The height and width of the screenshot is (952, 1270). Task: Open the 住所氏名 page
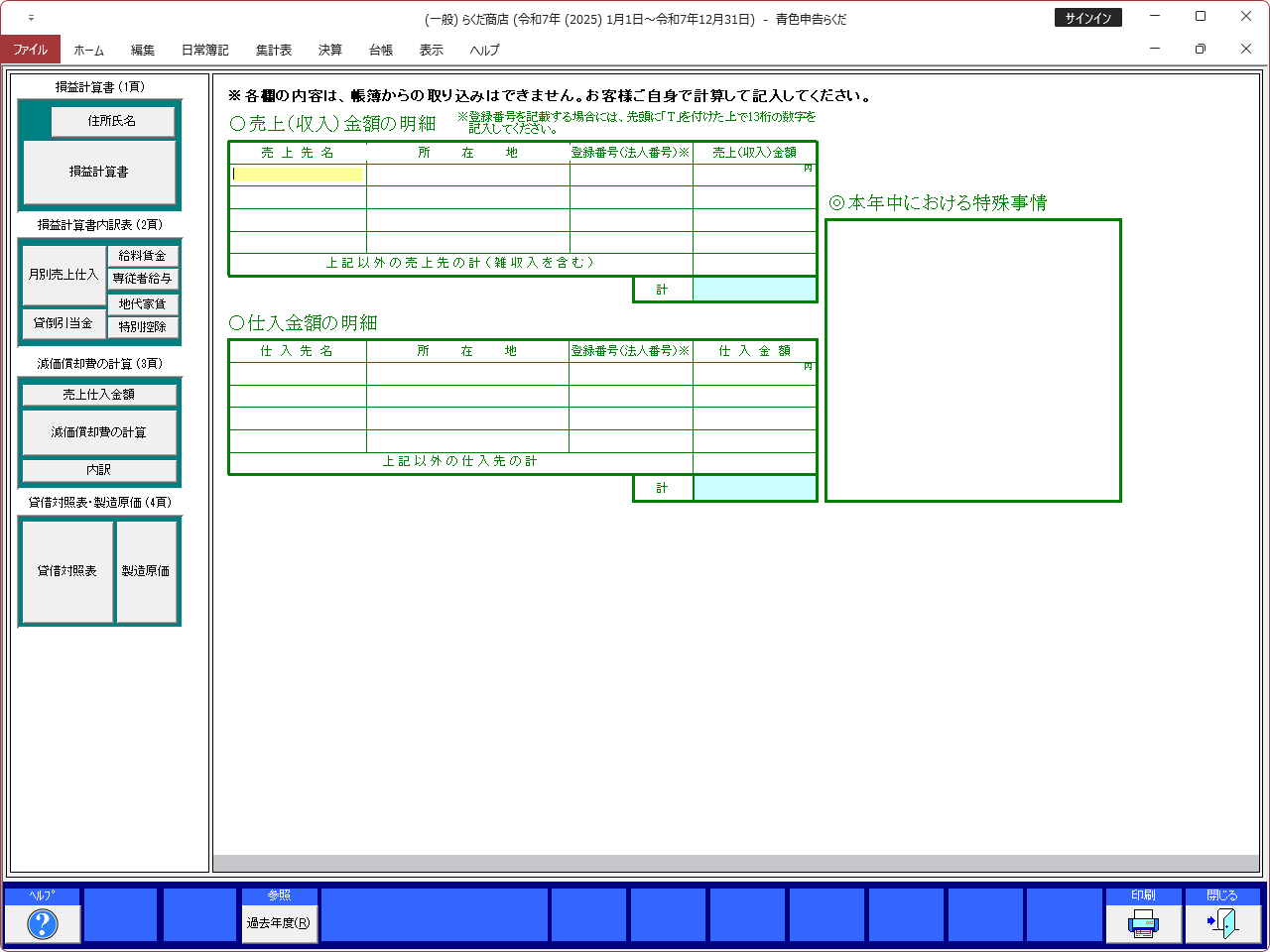pos(112,121)
